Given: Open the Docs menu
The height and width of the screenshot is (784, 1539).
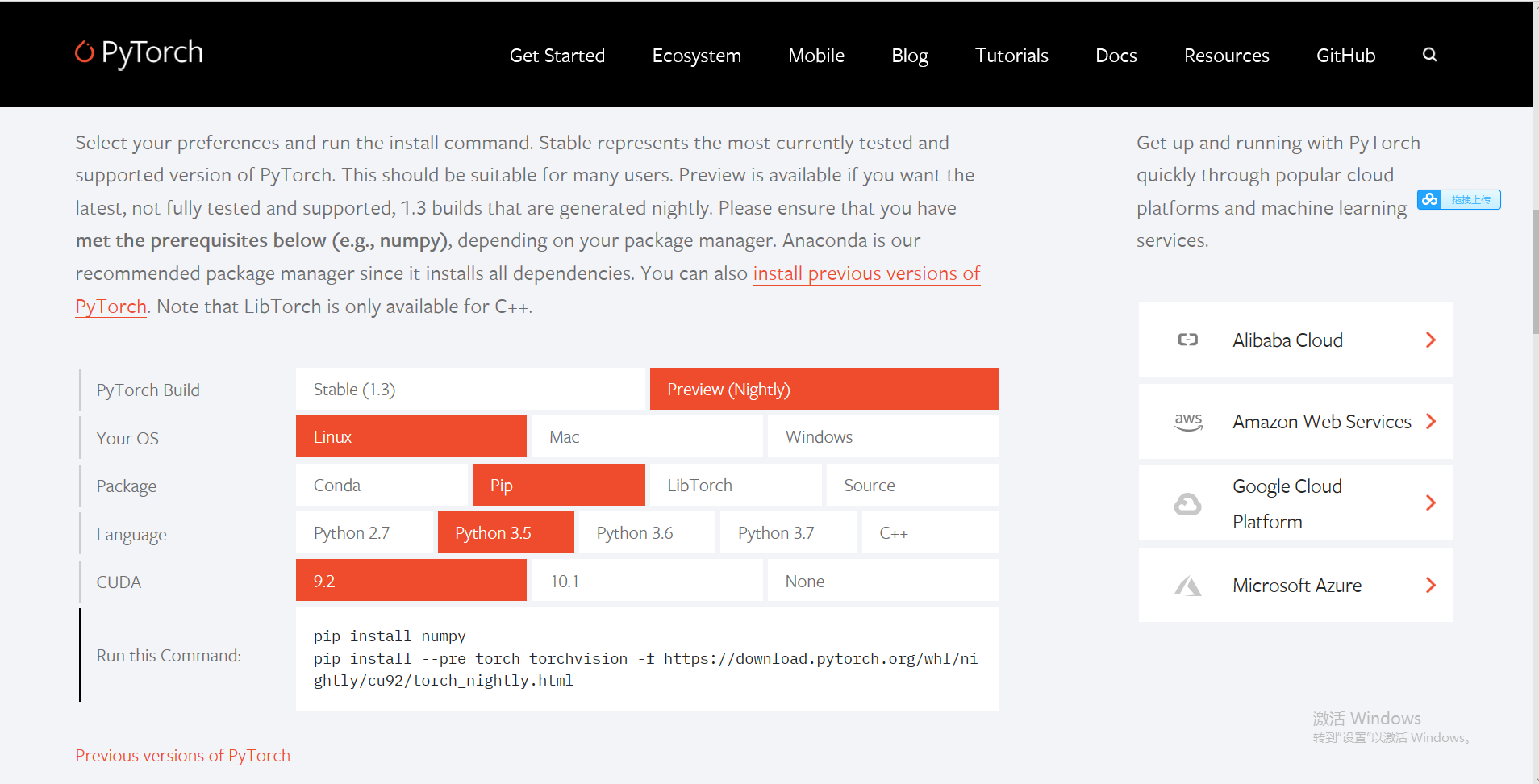Looking at the screenshot, I should pyautogui.click(x=1116, y=55).
